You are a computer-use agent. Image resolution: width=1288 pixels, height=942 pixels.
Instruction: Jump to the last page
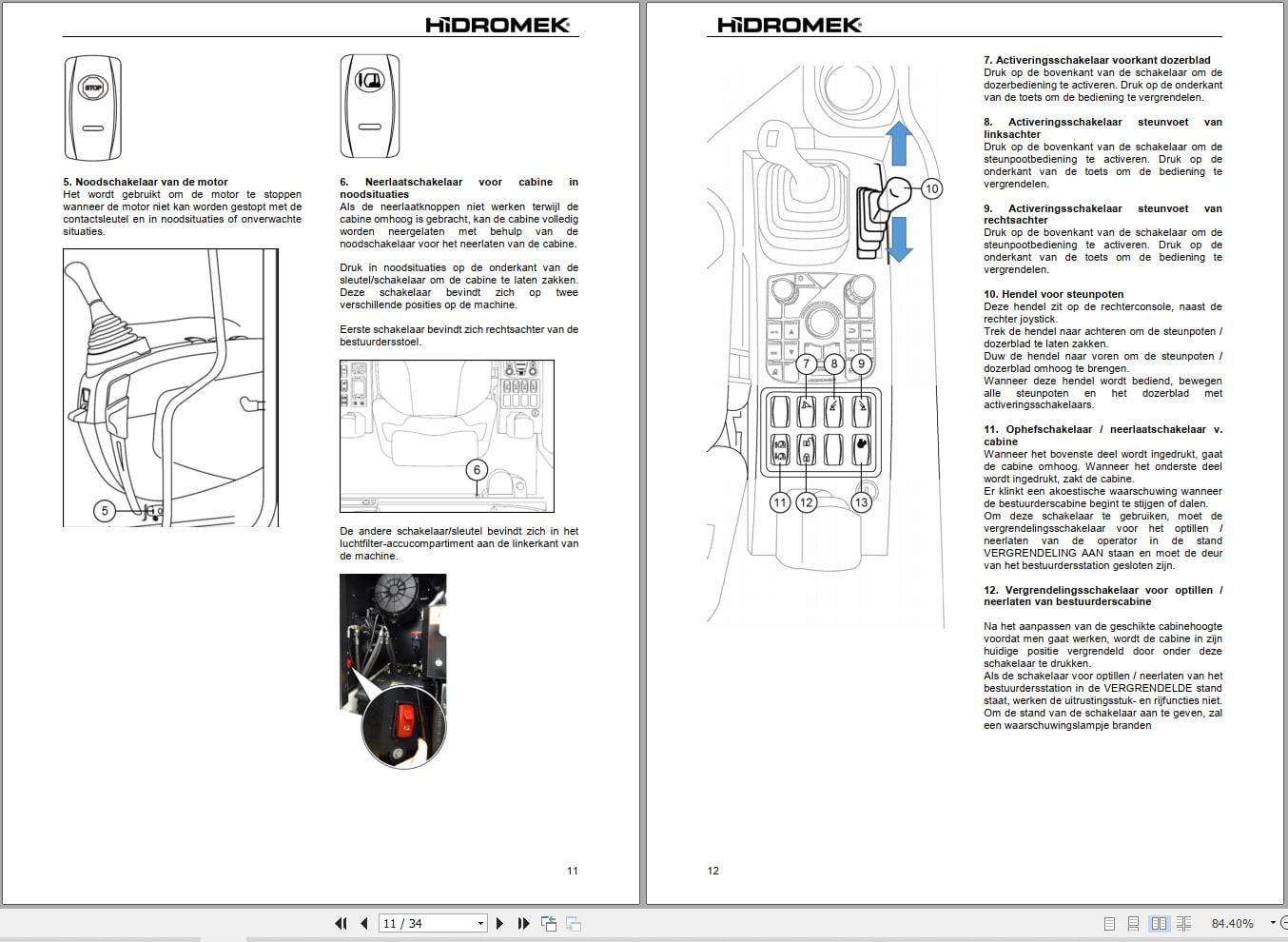[523, 923]
